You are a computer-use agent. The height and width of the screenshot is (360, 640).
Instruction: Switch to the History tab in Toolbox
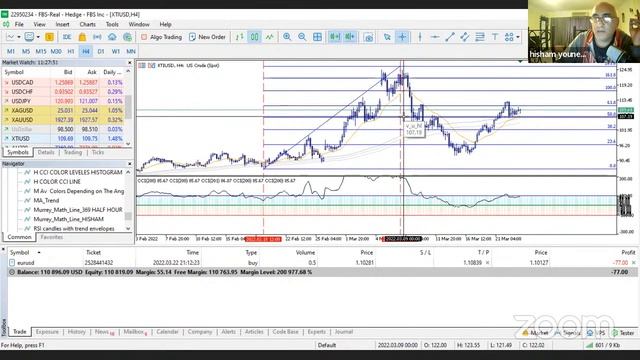(76, 332)
